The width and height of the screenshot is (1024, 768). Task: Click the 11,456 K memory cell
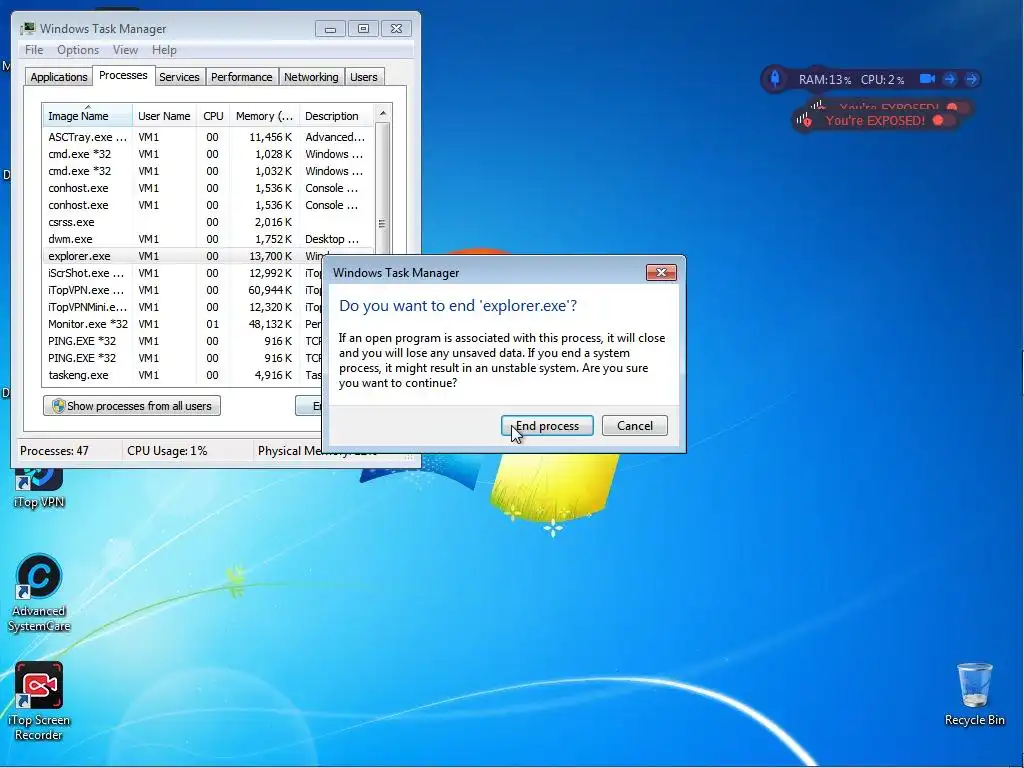click(x=270, y=137)
